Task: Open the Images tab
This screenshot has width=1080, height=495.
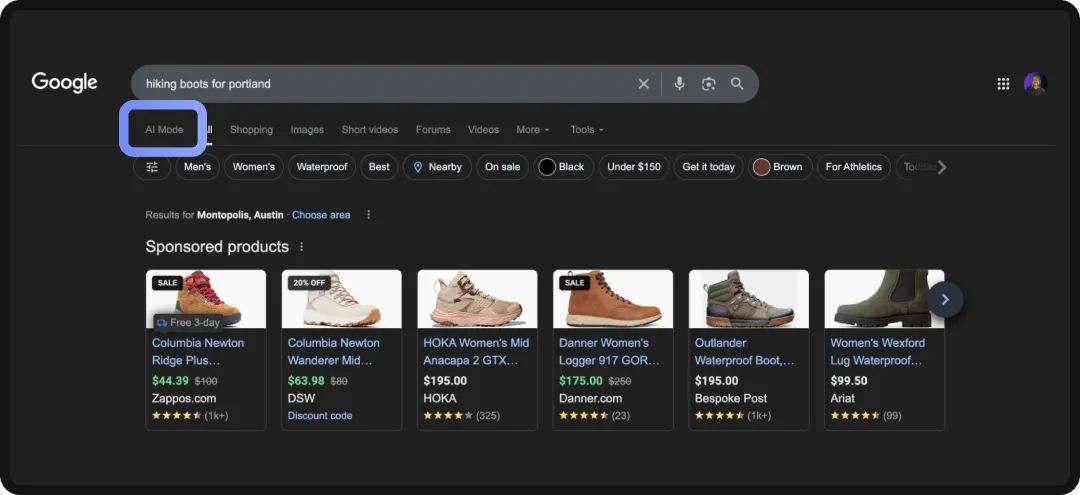Action: coord(307,129)
